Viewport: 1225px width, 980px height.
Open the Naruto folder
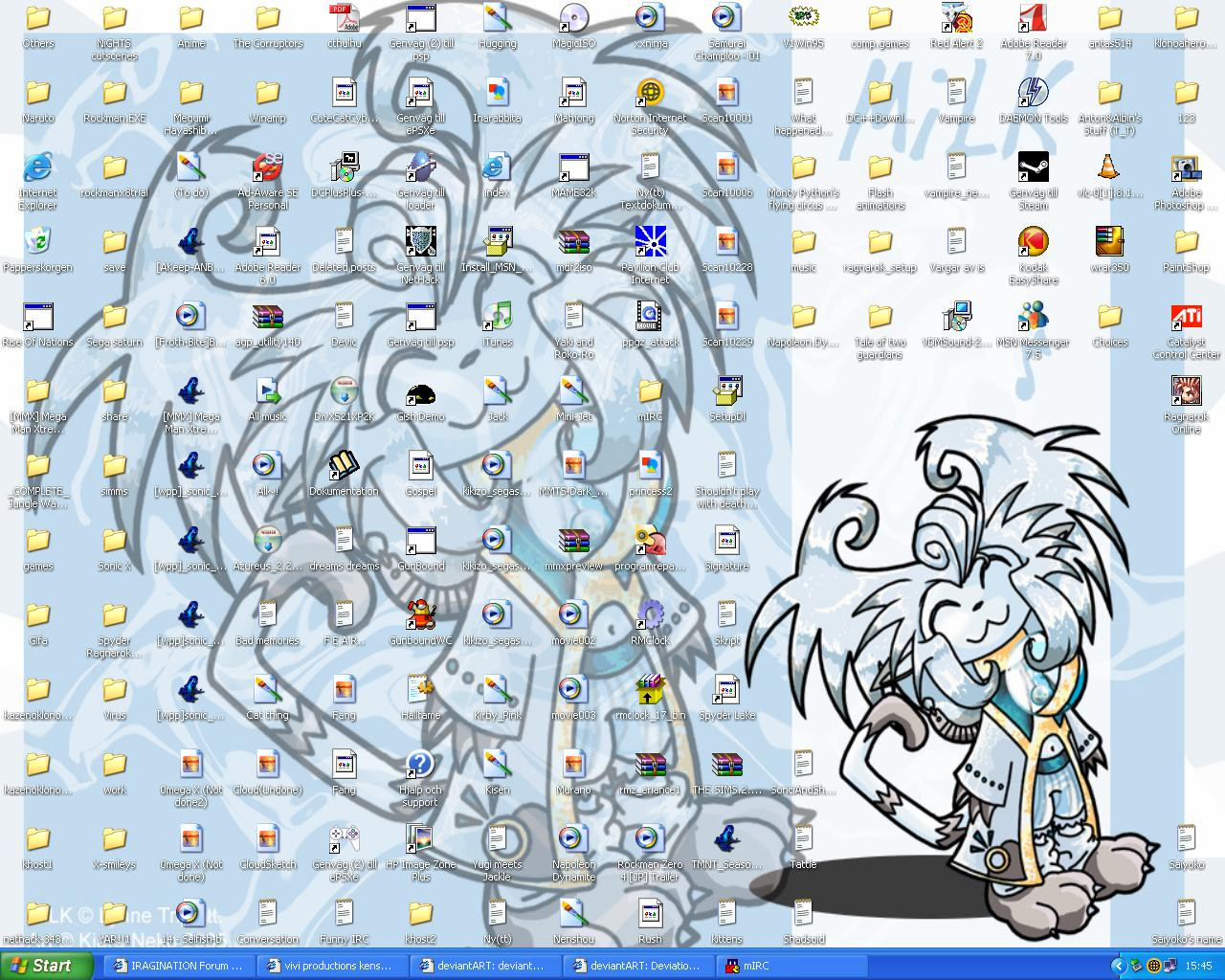(x=38, y=93)
